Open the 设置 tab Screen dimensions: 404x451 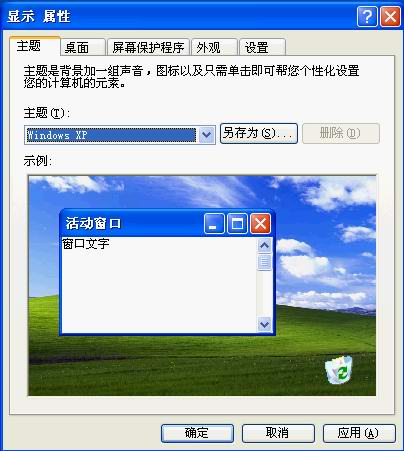point(262,47)
